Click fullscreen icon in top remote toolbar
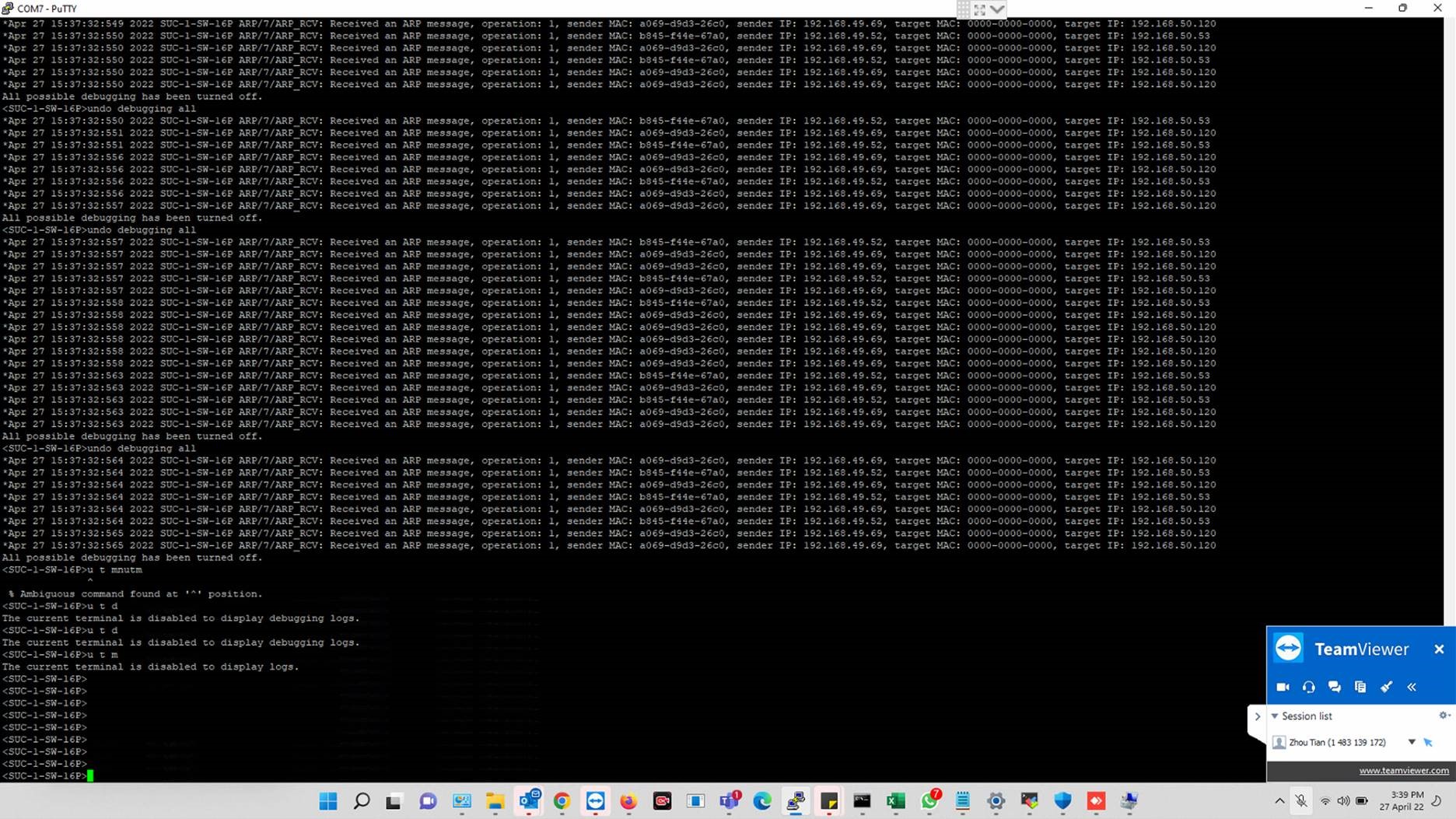Image resolution: width=1456 pixels, height=819 pixels. 979,9
